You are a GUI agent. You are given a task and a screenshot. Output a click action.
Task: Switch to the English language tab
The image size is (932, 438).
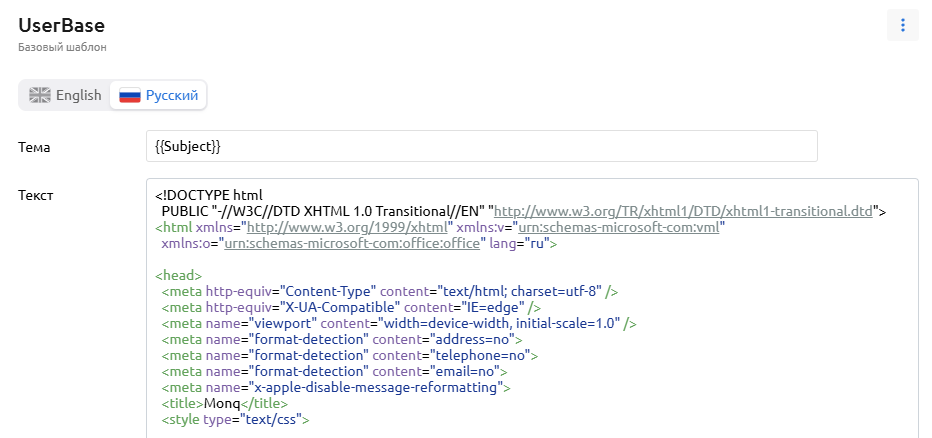tap(65, 95)
